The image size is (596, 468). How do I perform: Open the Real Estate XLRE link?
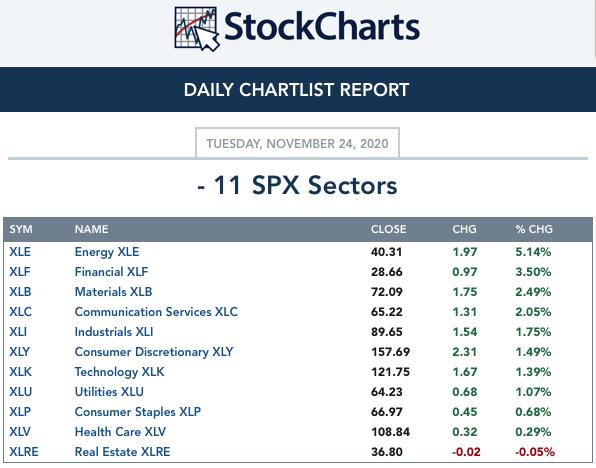[x=122, y=452]
